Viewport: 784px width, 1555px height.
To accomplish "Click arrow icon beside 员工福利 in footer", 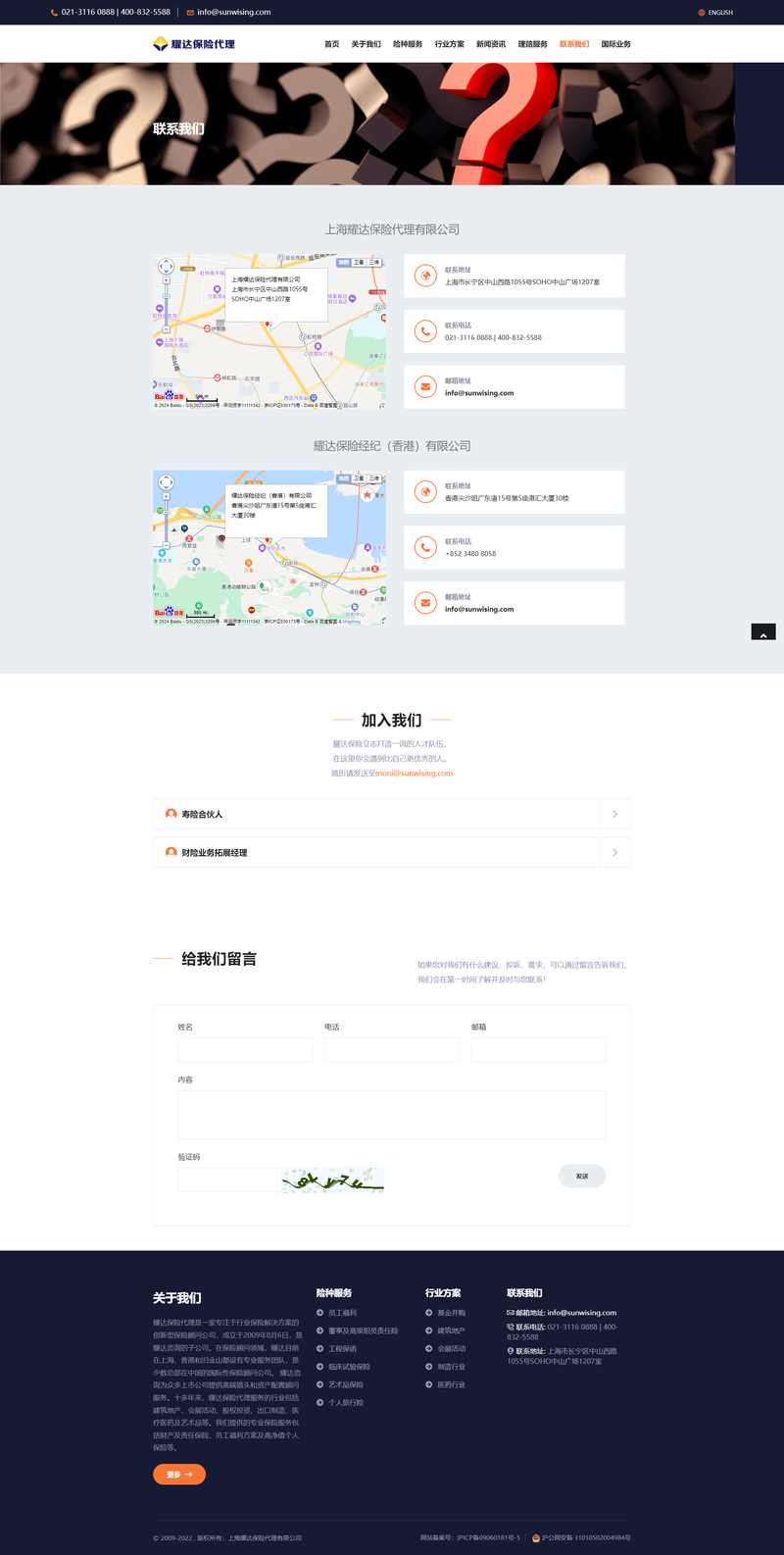I will 320,1313.
